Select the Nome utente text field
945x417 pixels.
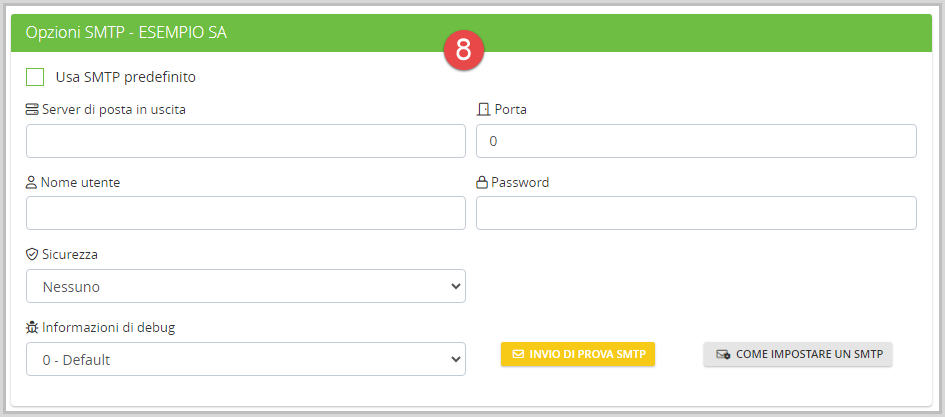coord(246,213)
